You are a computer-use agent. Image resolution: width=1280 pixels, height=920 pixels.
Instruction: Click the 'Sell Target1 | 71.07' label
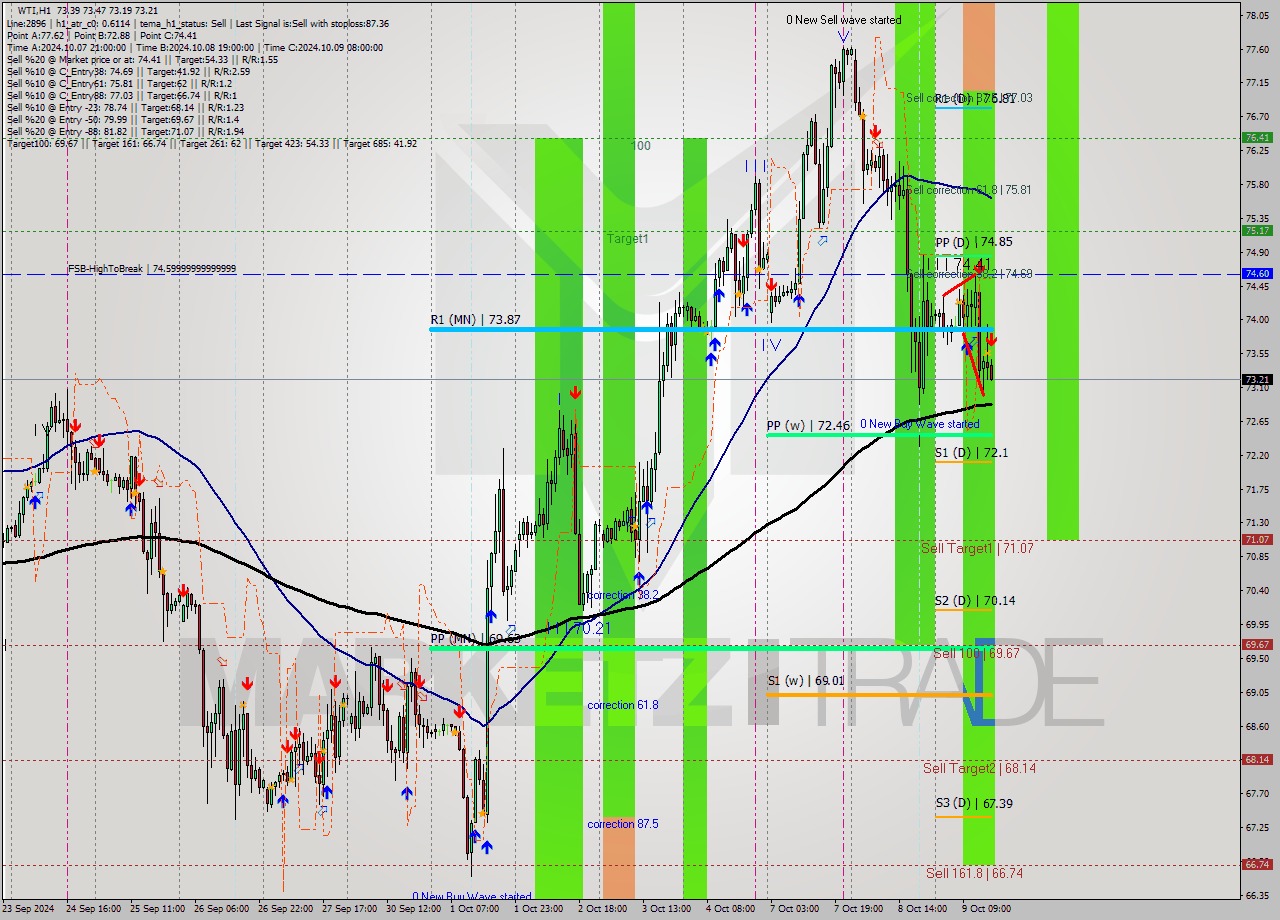click(977, 549)
